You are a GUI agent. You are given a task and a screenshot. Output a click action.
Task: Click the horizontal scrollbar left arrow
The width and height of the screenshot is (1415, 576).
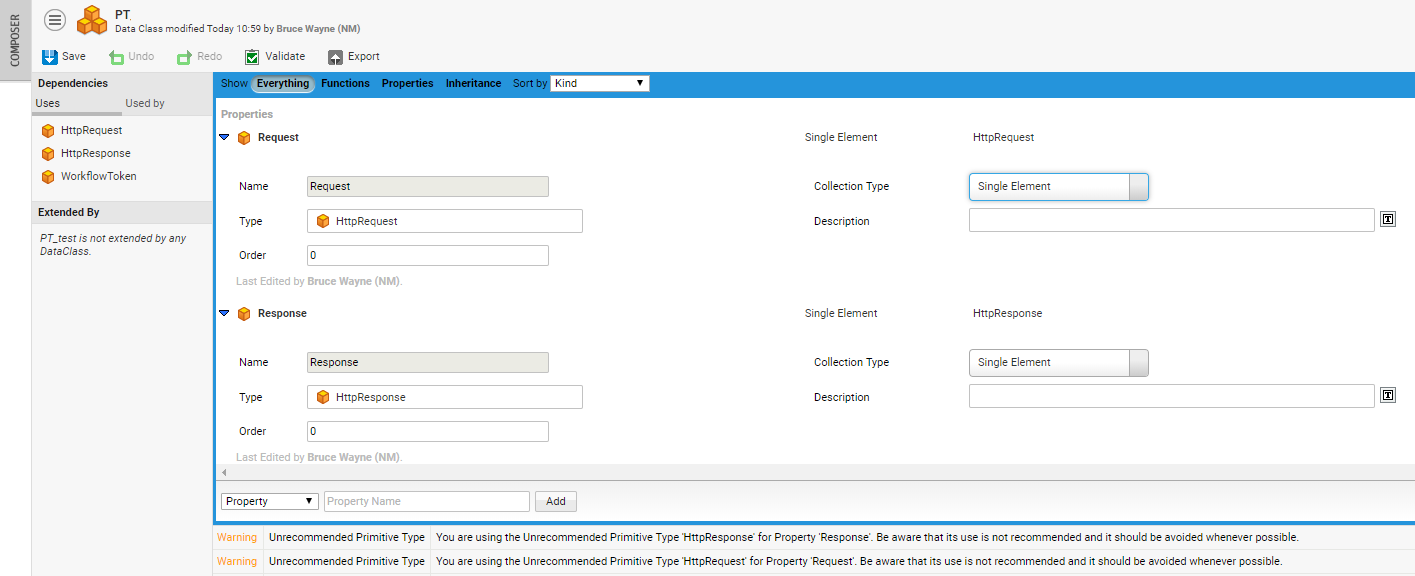(224, 472)
